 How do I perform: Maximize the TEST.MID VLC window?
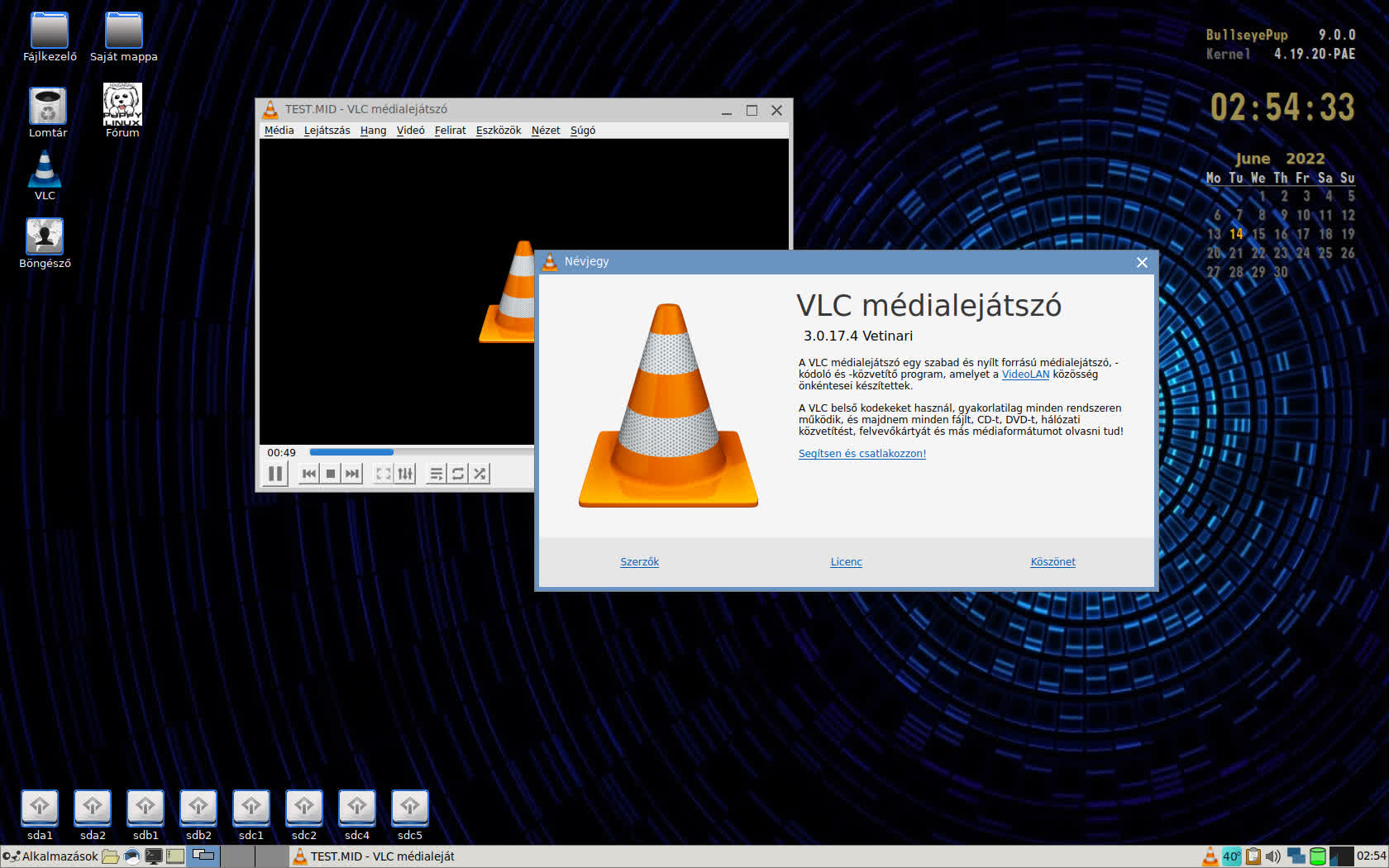click(752, 110)
